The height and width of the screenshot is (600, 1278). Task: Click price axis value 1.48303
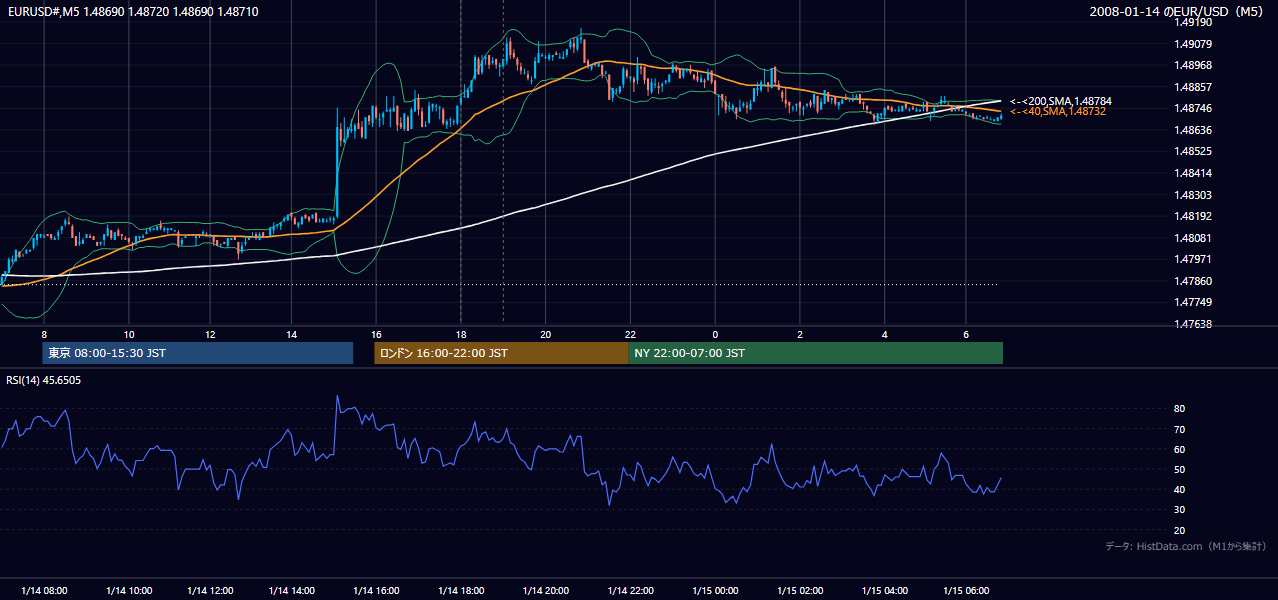click(x=1194, y=195)
